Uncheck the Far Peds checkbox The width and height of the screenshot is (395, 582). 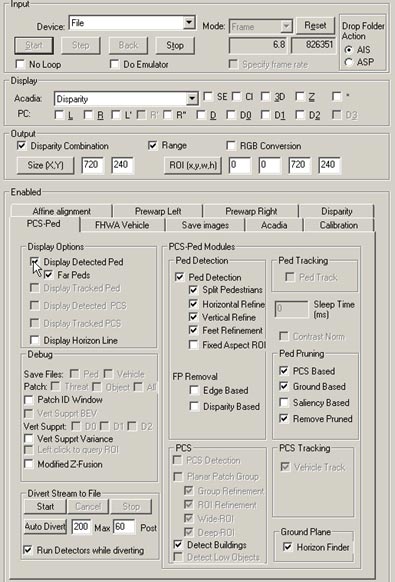point(48,275)
